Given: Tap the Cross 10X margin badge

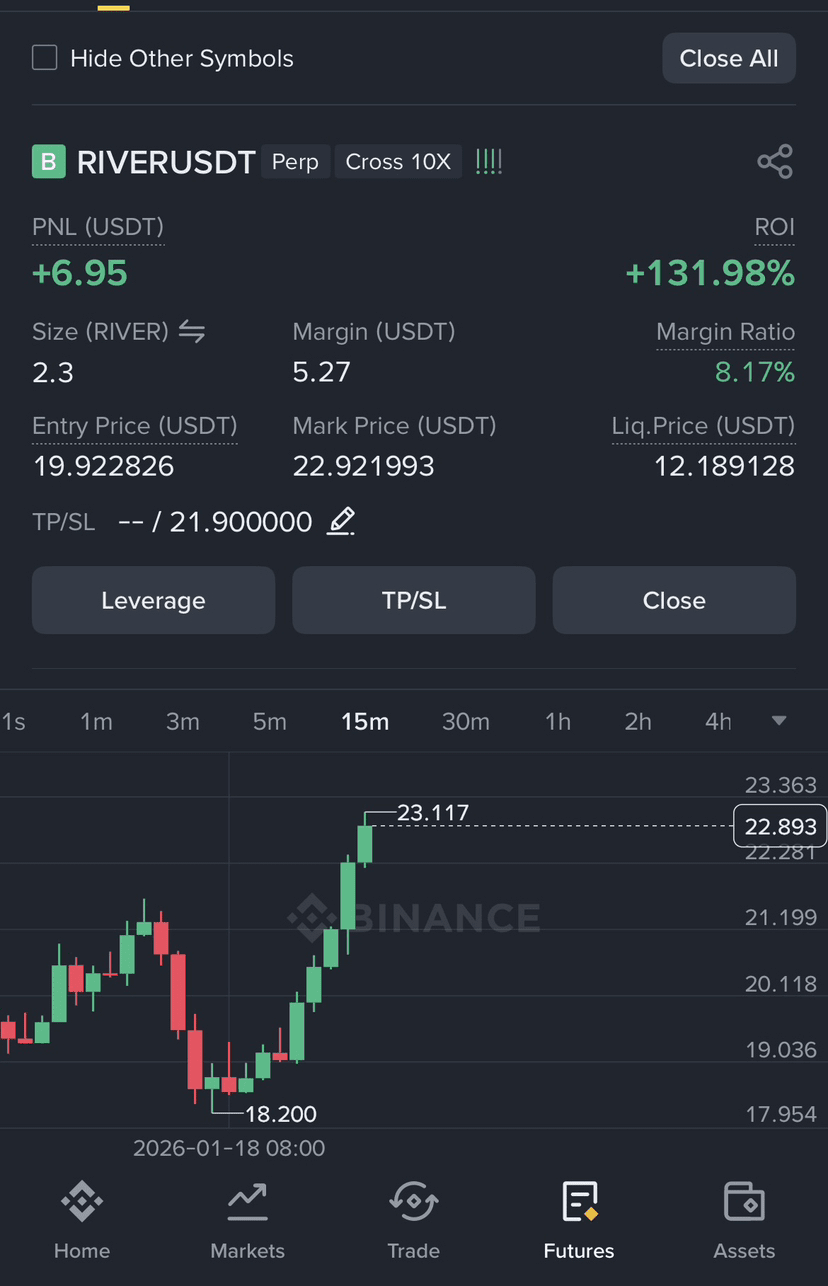Looking at the screenshot, I should pyautogui.click(x=398, y=162).
